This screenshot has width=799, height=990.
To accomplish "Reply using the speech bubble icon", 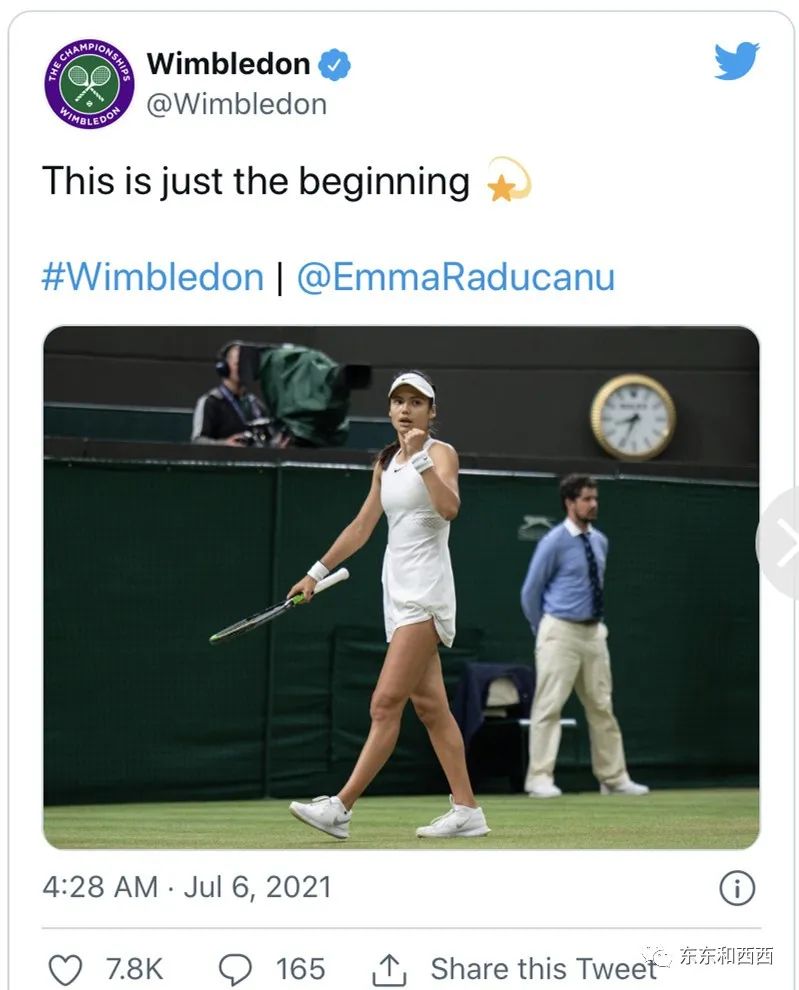I will (236, 969).
